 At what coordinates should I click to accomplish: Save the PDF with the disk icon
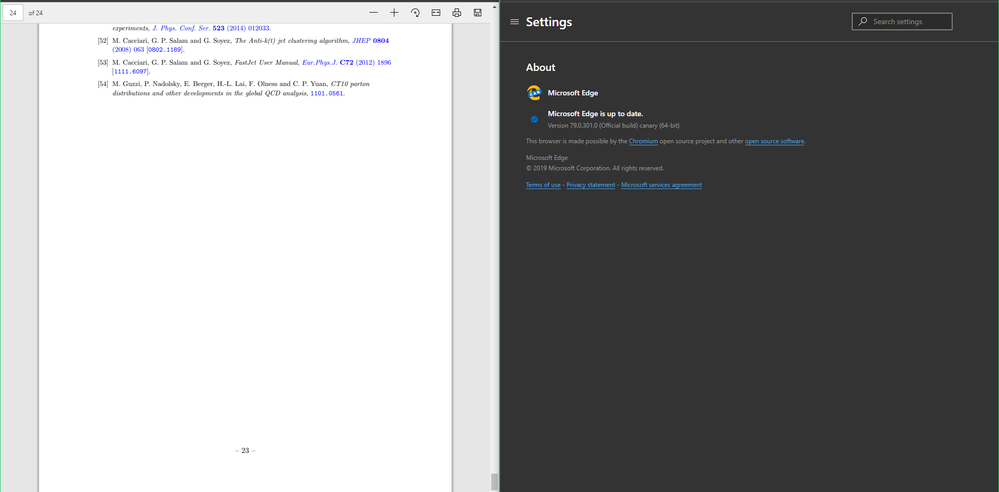[x=478, y=13]
